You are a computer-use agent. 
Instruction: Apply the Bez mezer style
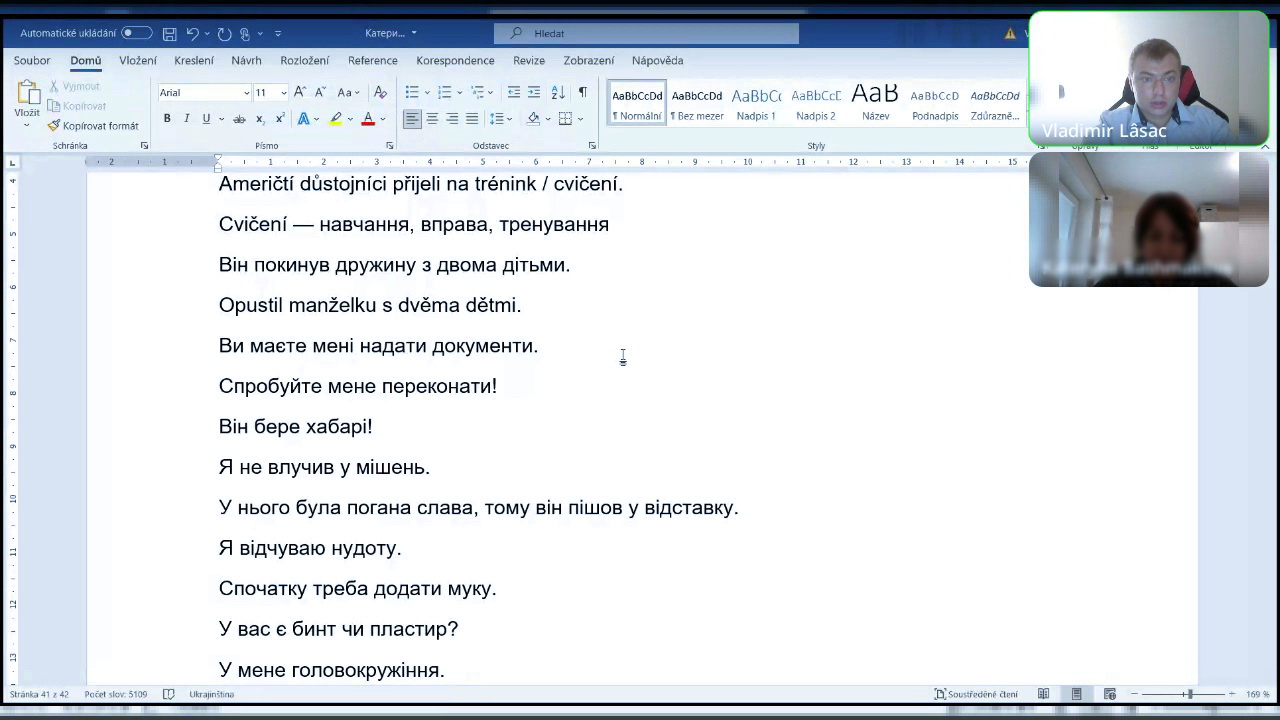tap(697, 104)
